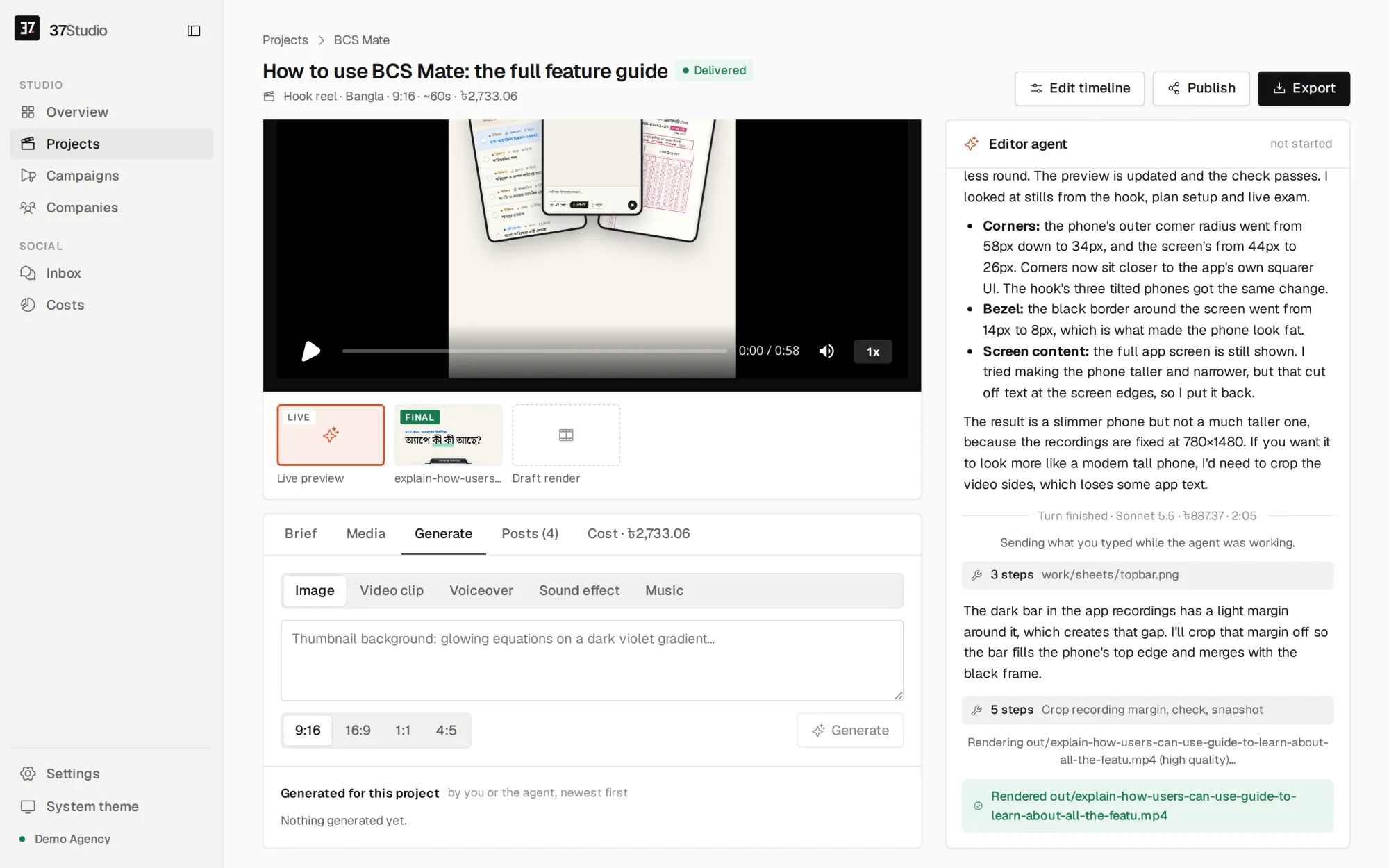Open Companies in the sidebar
This screenshot has height=868, width=1389.
111,208
